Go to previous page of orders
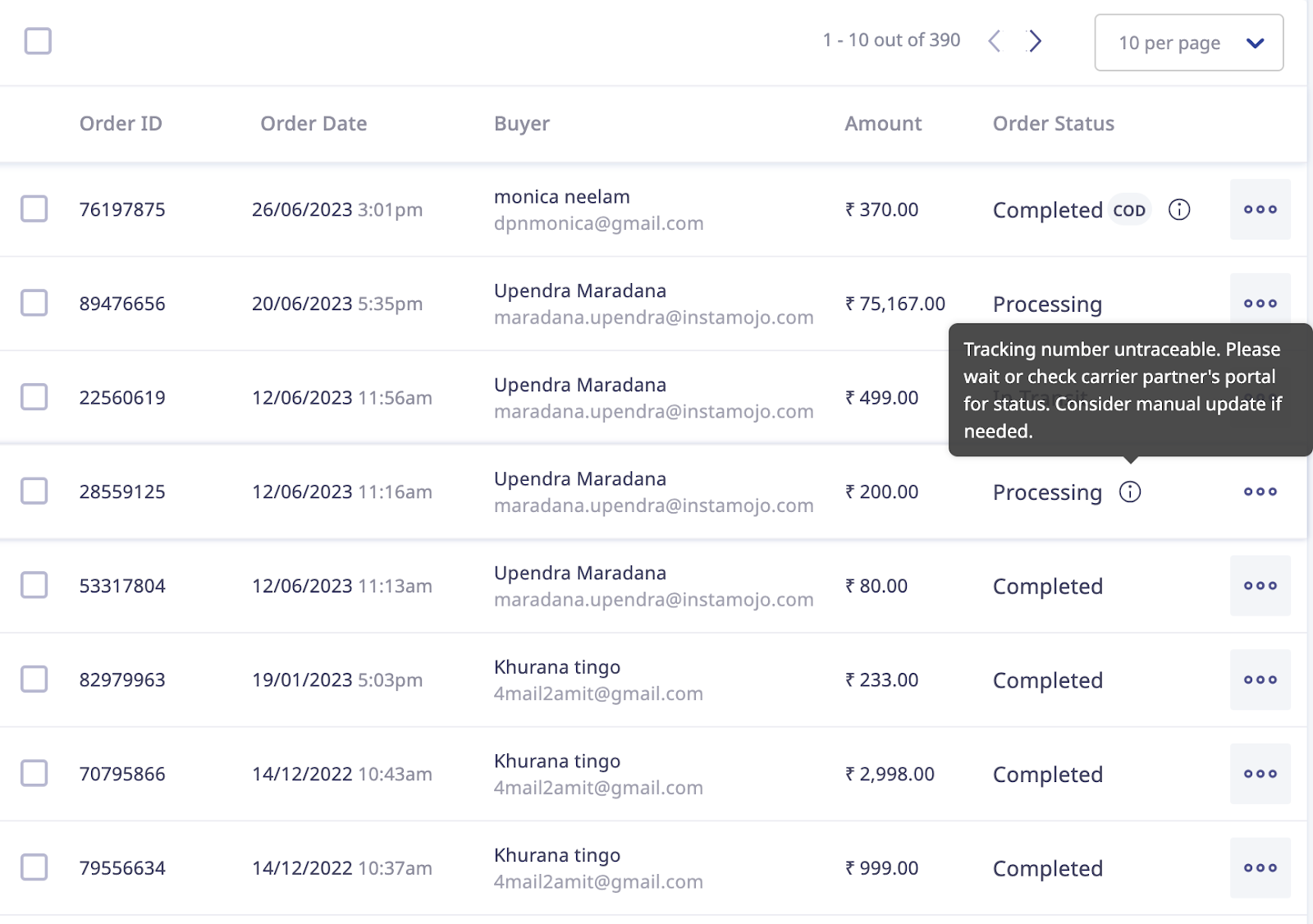 tap(995, 41)
